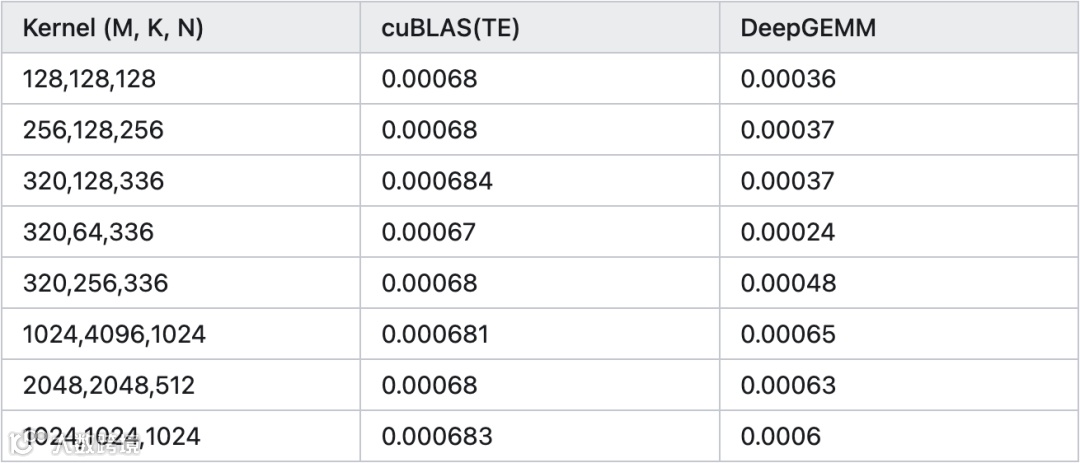Select cuBLAS value 0.000681
1080x463 pixels.
(436, 334)
